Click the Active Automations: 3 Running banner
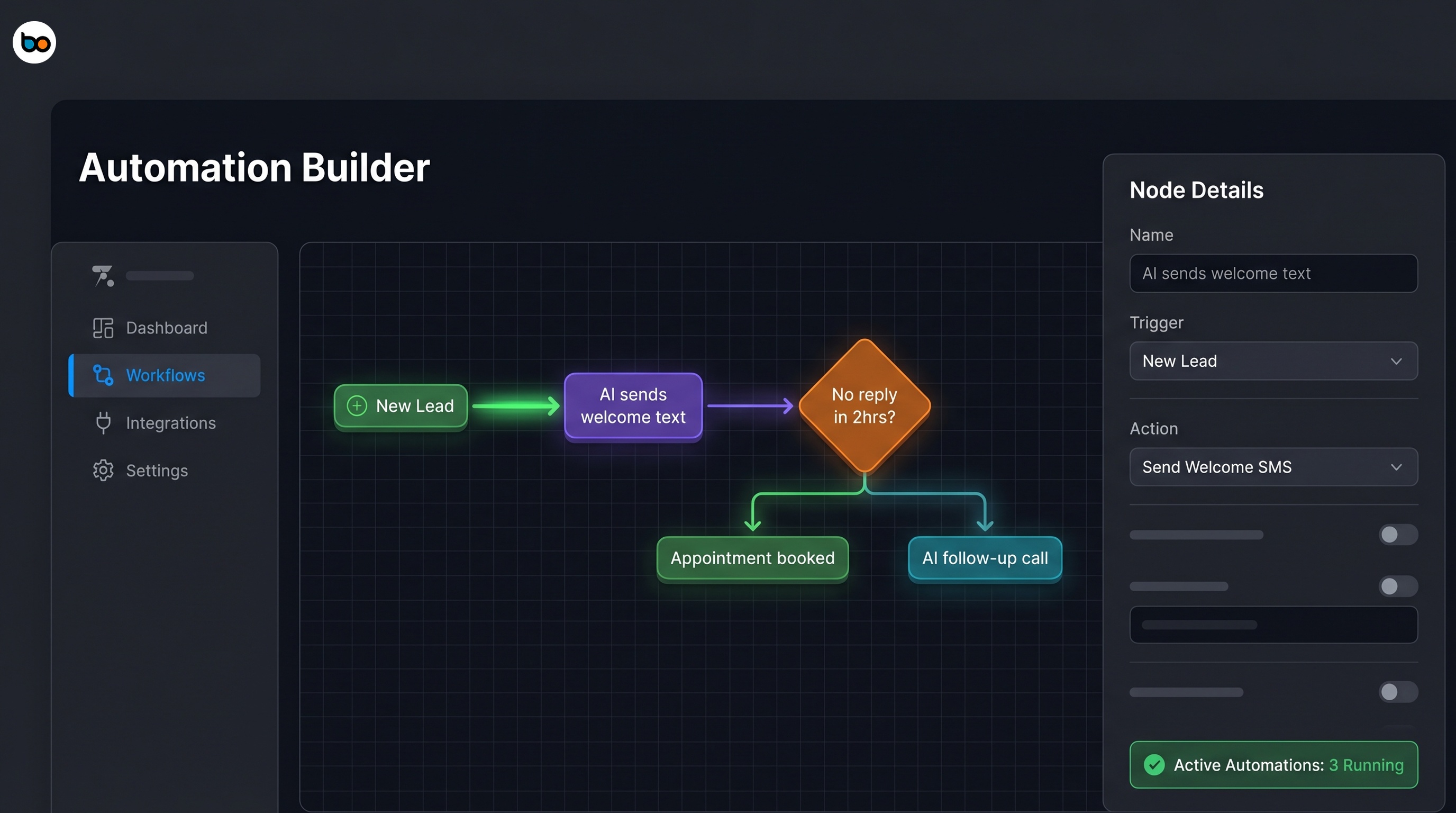 tap(1273, 764)
